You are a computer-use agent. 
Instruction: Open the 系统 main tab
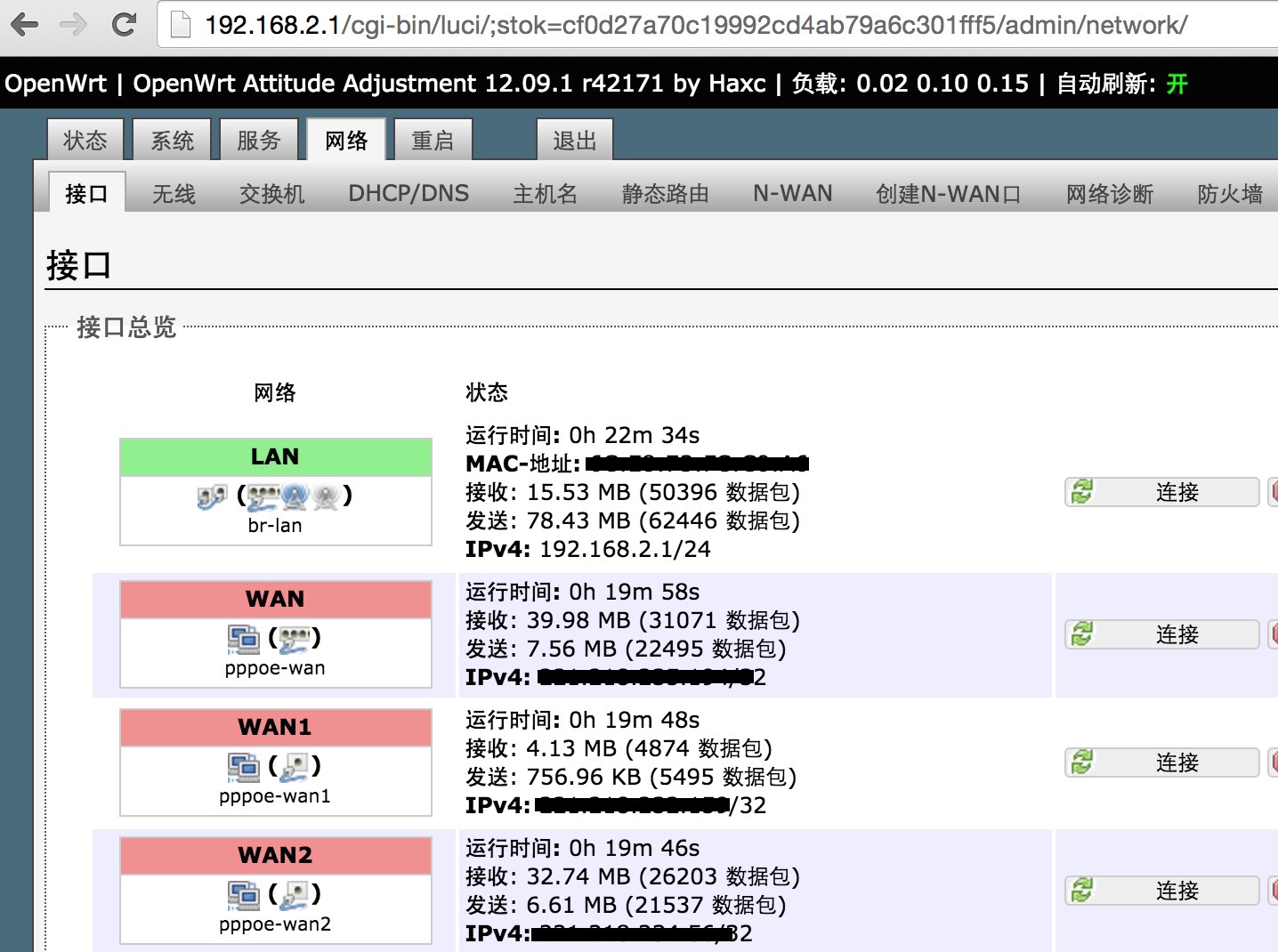[172, 140]
